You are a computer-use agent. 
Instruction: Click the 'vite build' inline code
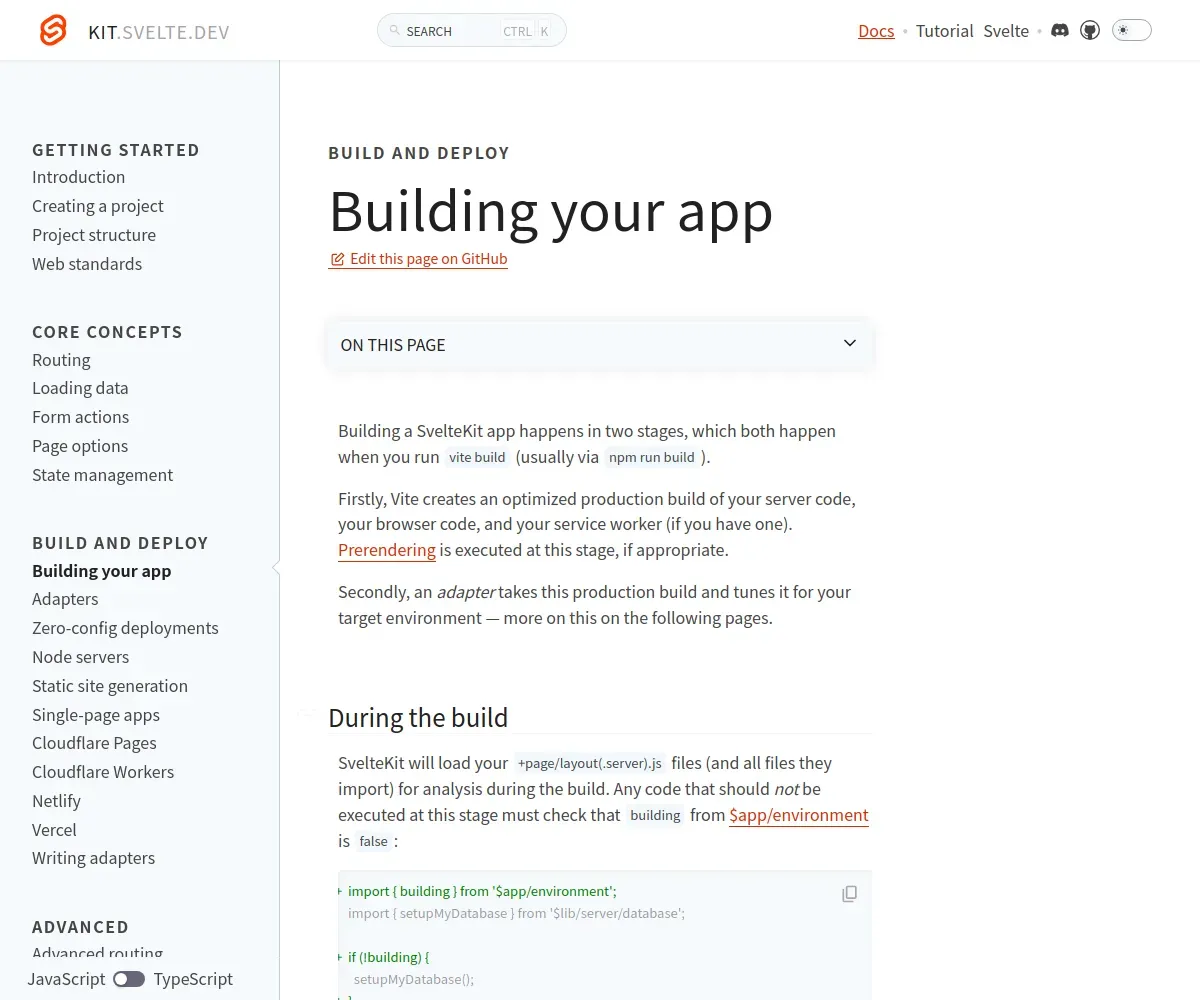(477, 457)
